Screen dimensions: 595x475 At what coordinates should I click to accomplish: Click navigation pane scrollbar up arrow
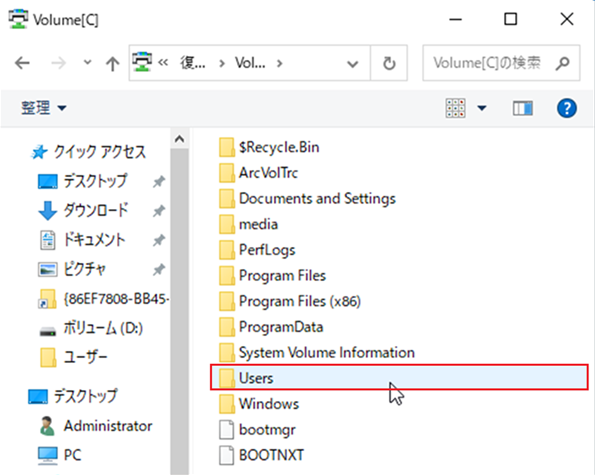(179, 139)
